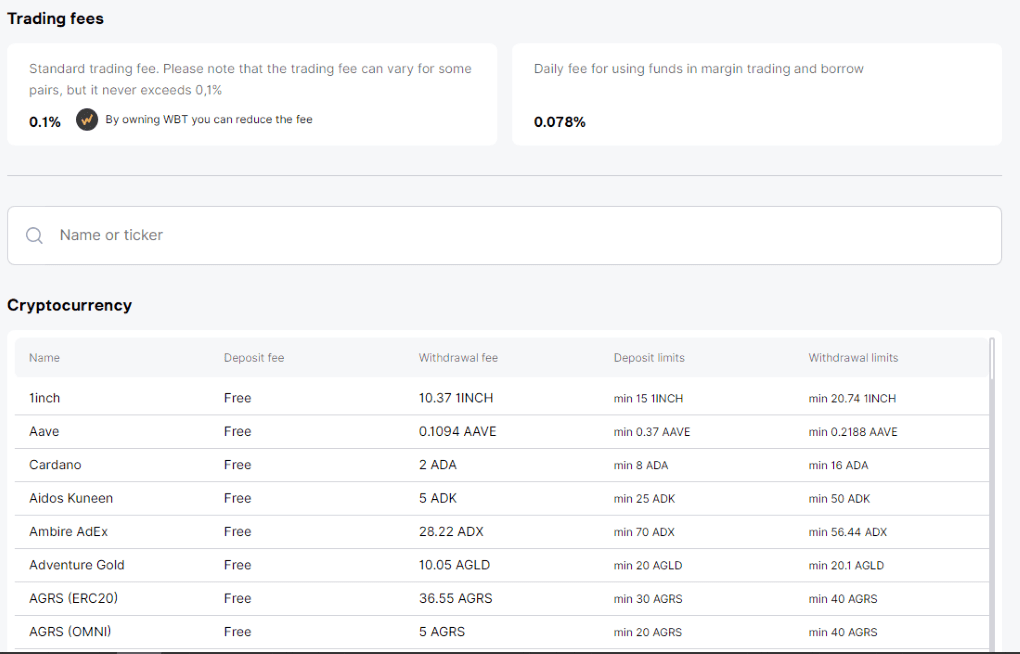The height and width of the screenshot is (654, 1020).
Task: Select the Ambire AdEx row name
Action: click(68, 532)
